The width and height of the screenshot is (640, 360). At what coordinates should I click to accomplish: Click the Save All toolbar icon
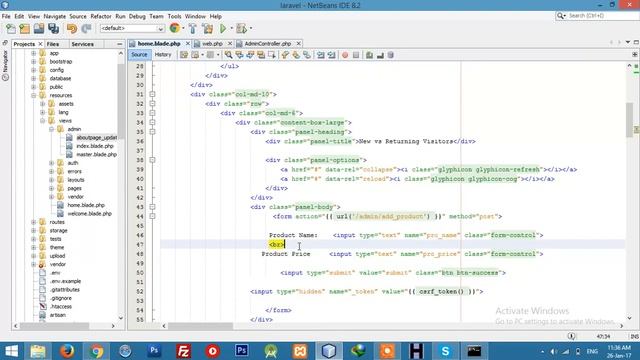(53, 29)
